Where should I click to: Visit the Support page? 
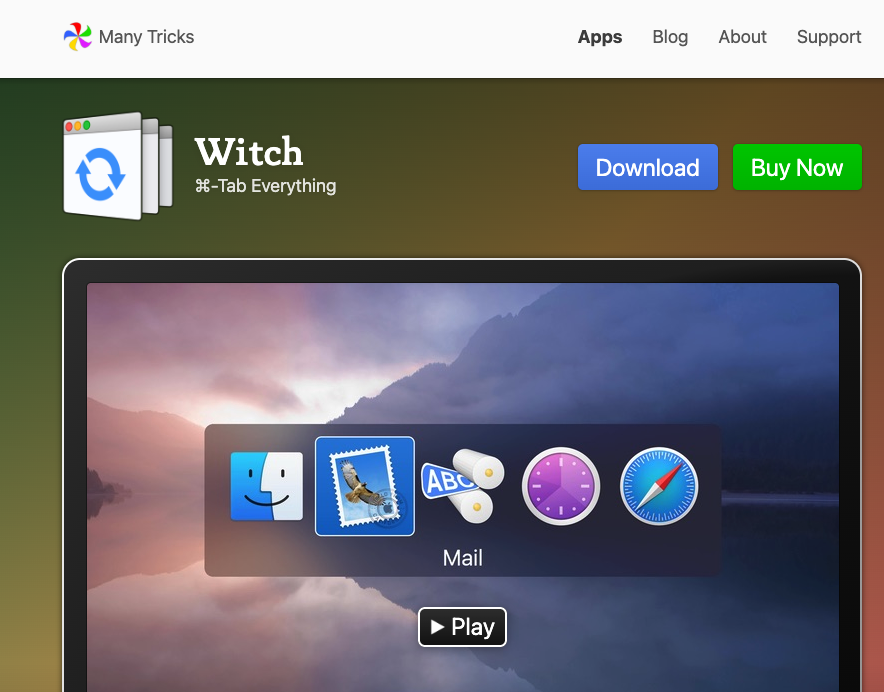click(829, 37)
